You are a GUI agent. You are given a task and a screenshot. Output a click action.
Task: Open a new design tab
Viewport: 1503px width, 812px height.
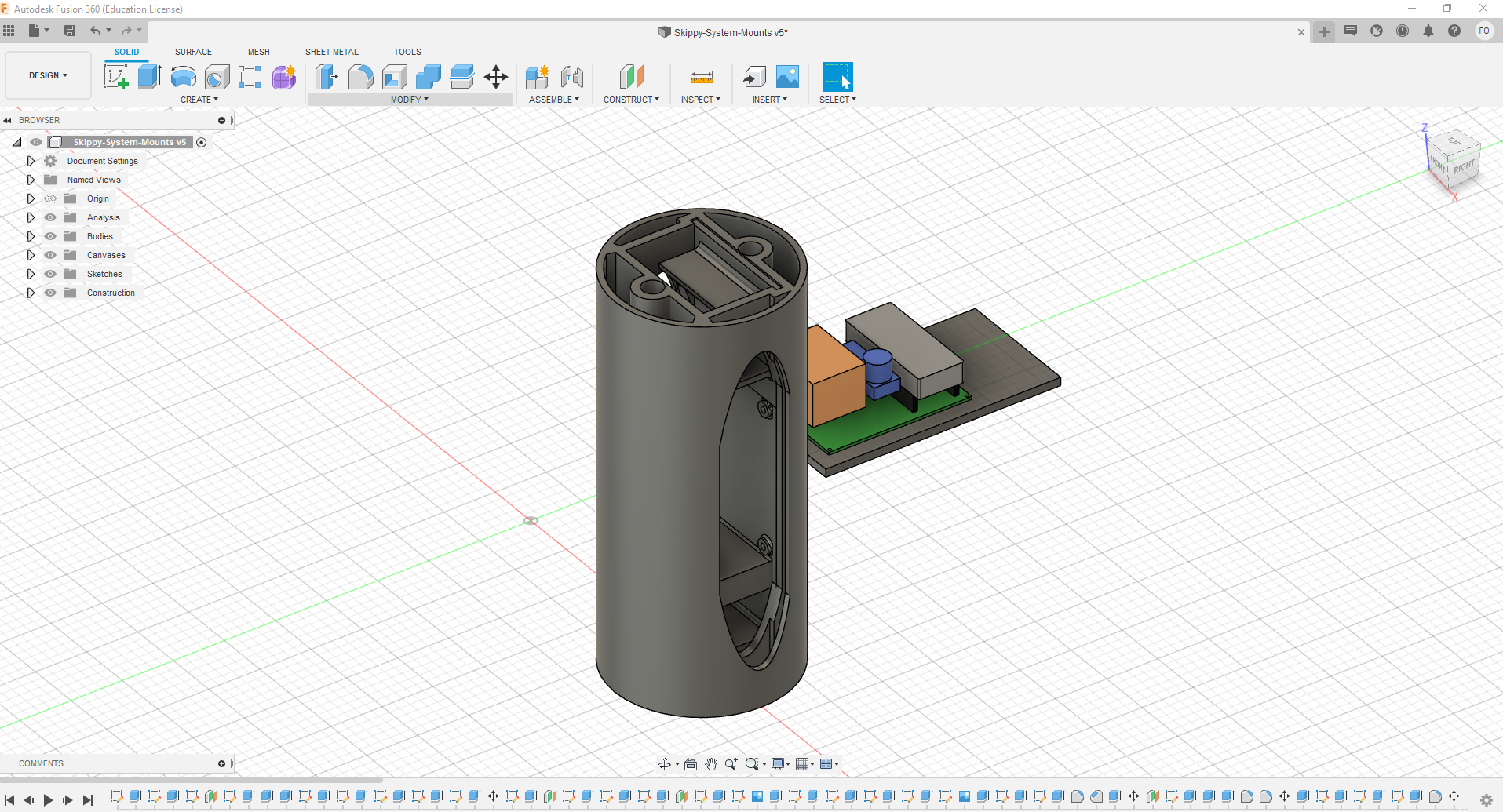pyautogui.click(x=1324, y=31)
